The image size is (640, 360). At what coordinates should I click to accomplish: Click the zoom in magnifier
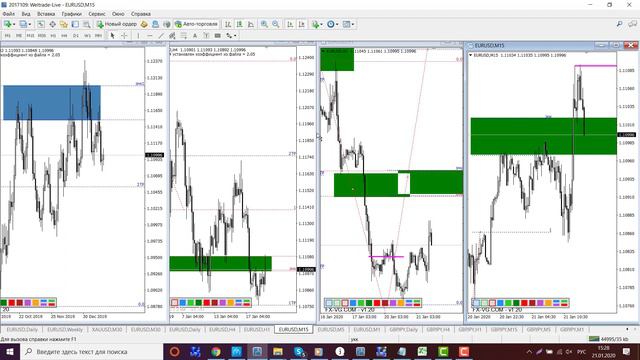(x=264, y=24)
